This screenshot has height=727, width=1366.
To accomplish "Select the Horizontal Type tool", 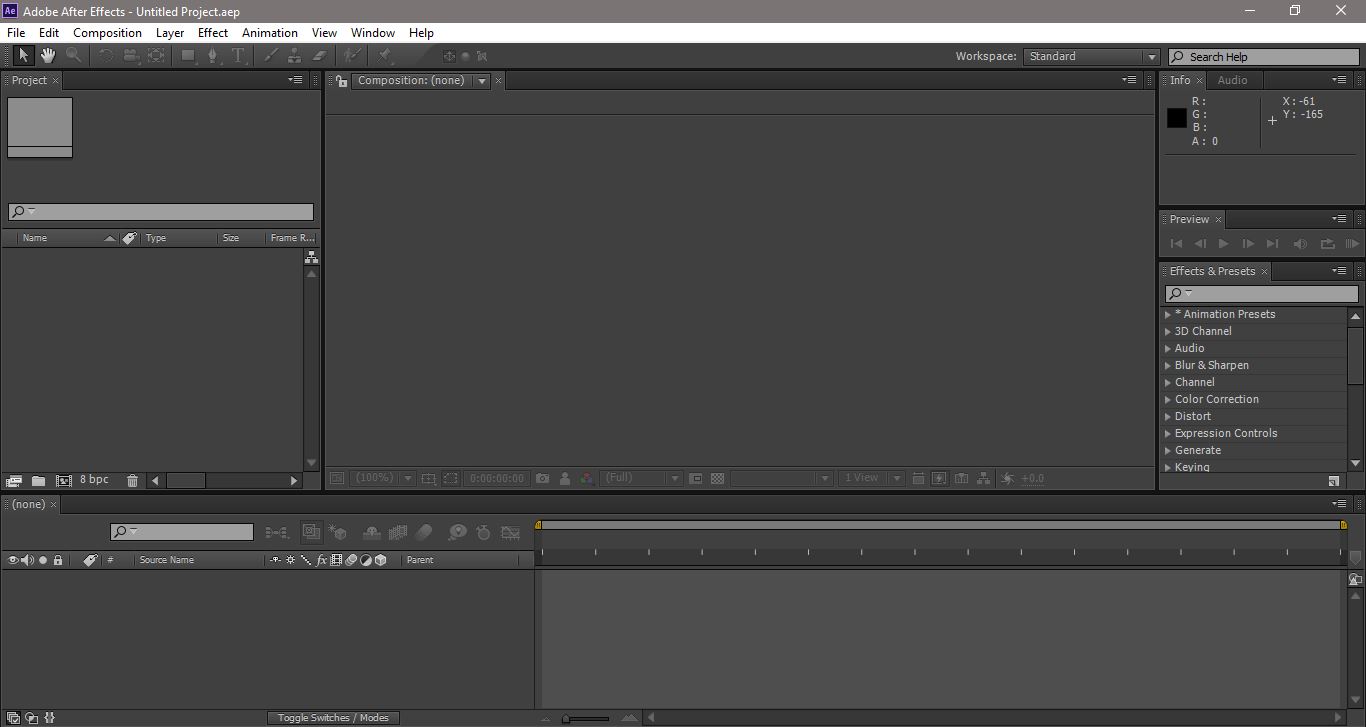I will [238, 56].
